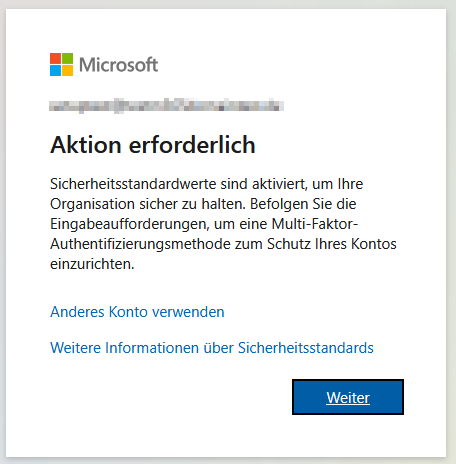456x464 pixels.
Task: Click the red square of the logo
Action: 55,58
